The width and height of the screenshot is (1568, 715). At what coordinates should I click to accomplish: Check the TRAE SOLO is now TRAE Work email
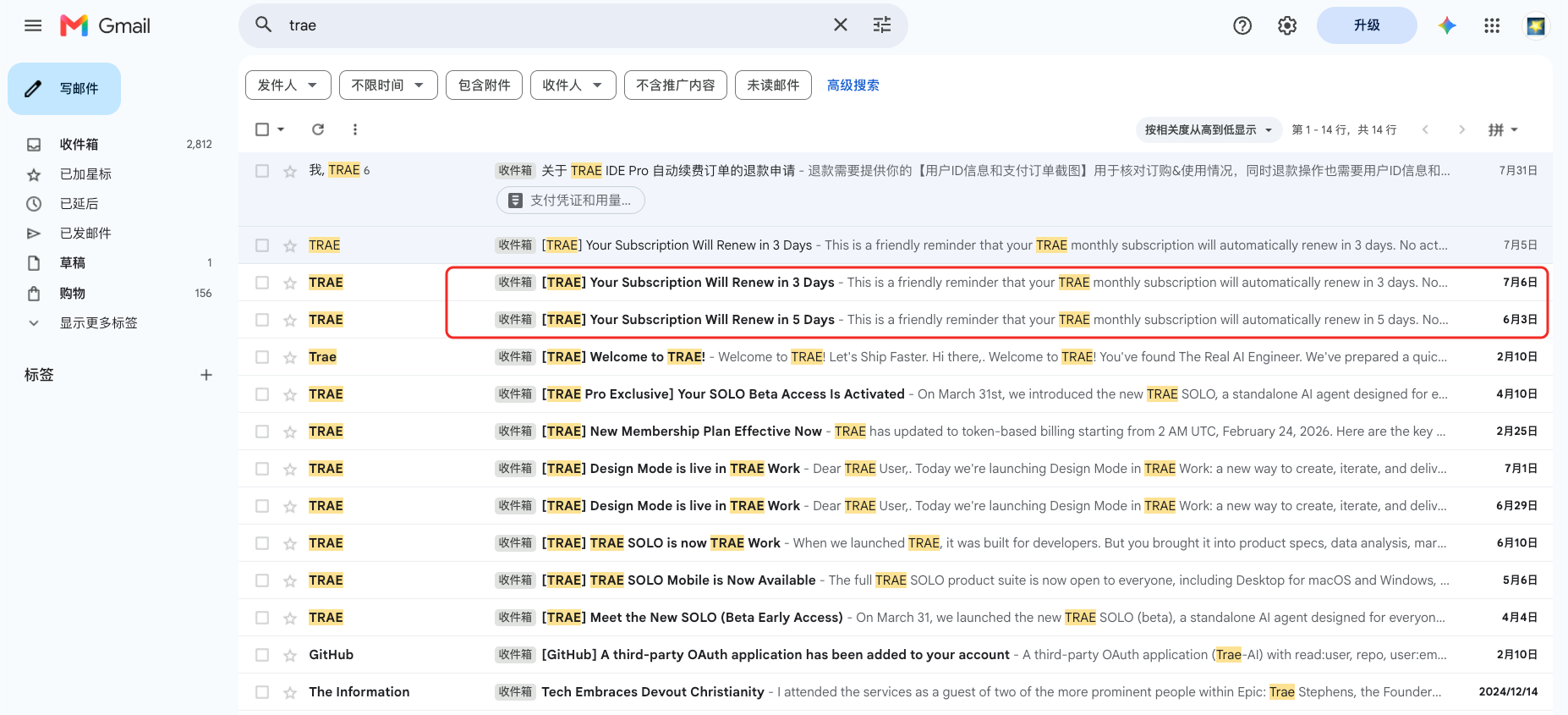pos(262,543)
